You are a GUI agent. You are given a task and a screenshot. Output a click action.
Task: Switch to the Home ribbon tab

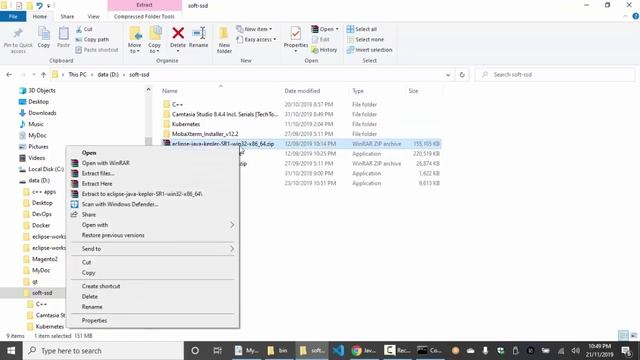[x=40, y=16]
